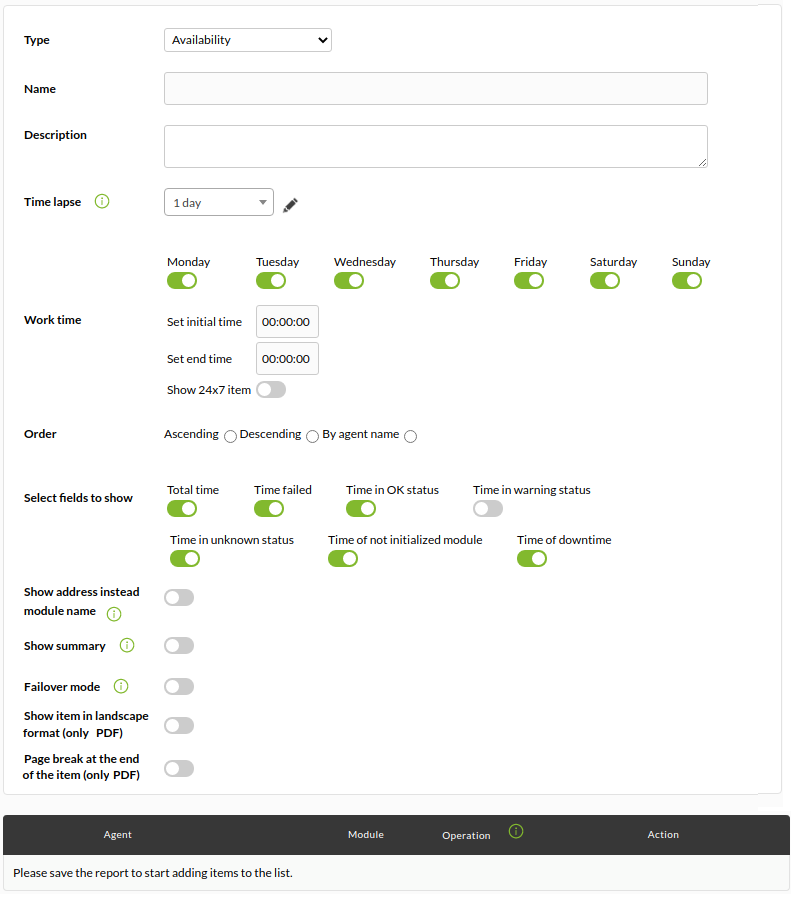
Task: Click the Set initial time field
Action: click(x=287, y=321)
